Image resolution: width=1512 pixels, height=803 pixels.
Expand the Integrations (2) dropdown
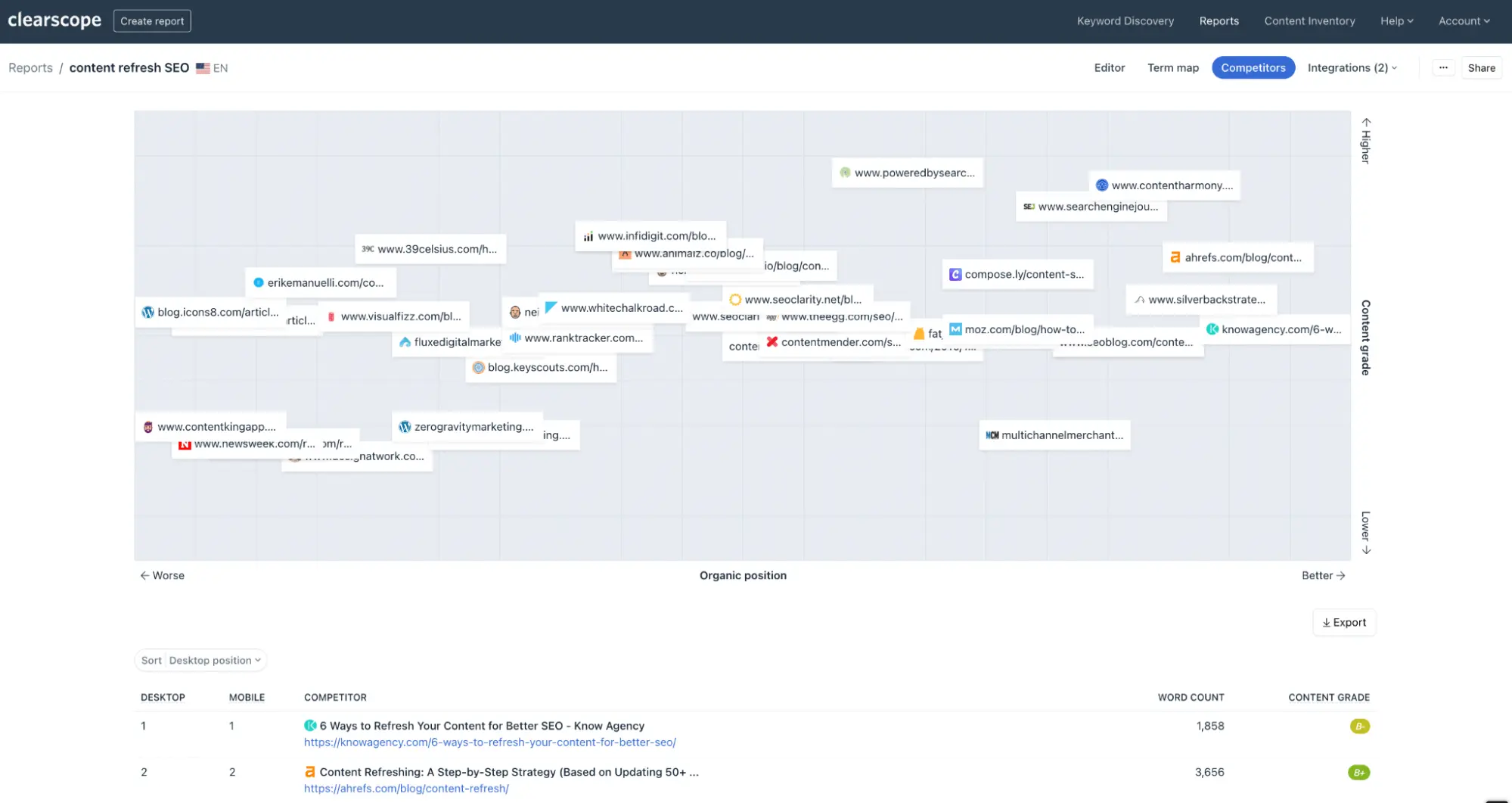[x=1352, y=67]
